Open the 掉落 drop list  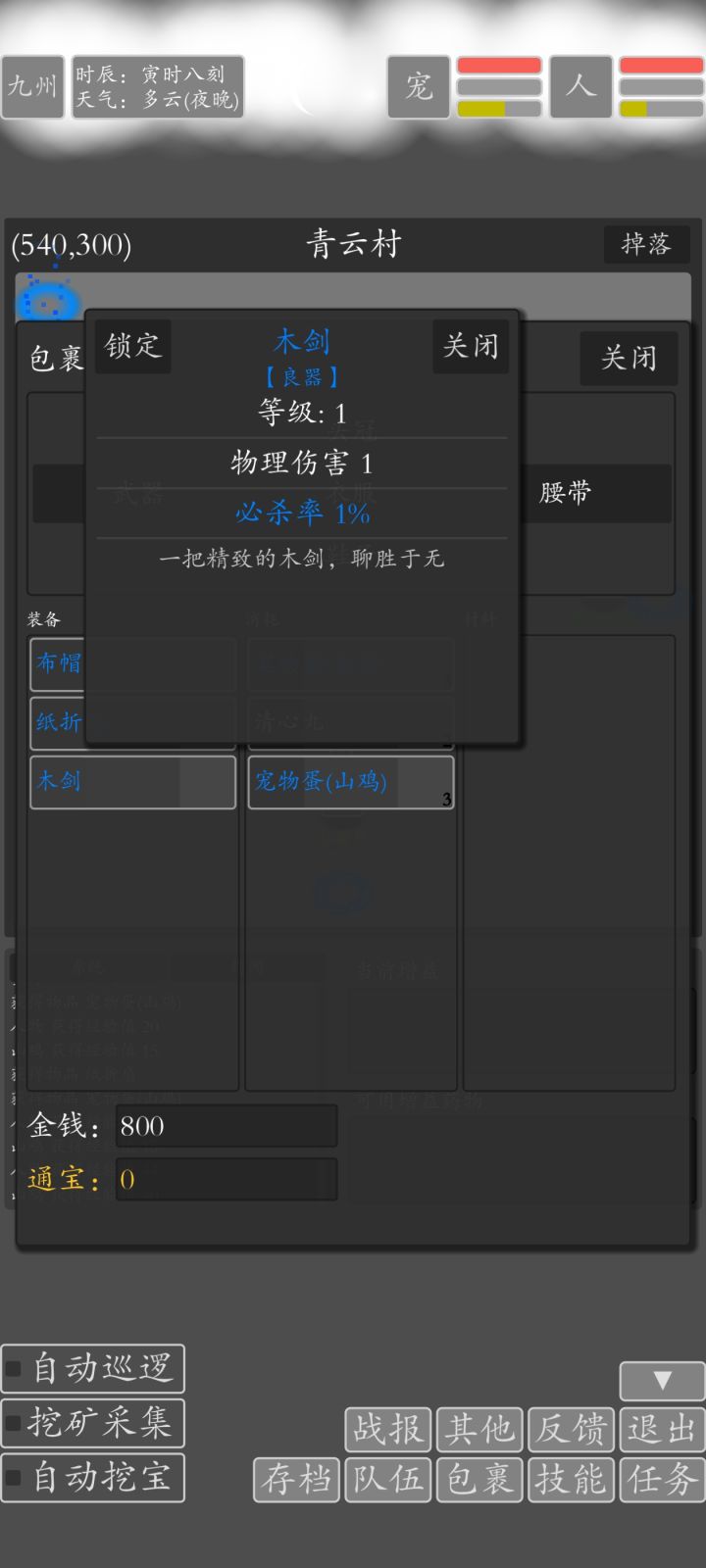[x=646, y=244]
